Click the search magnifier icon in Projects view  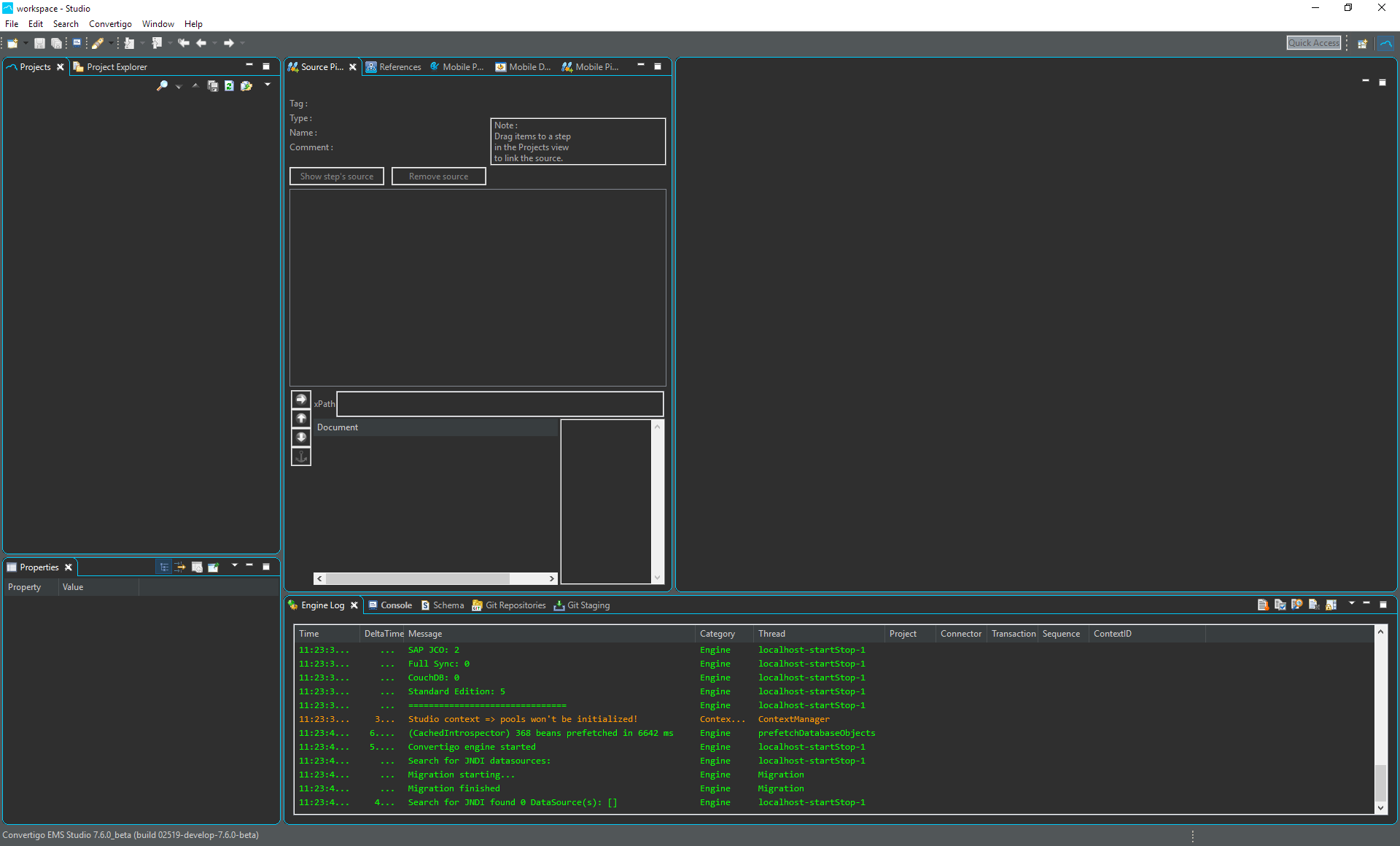click(x=162, y=86)
